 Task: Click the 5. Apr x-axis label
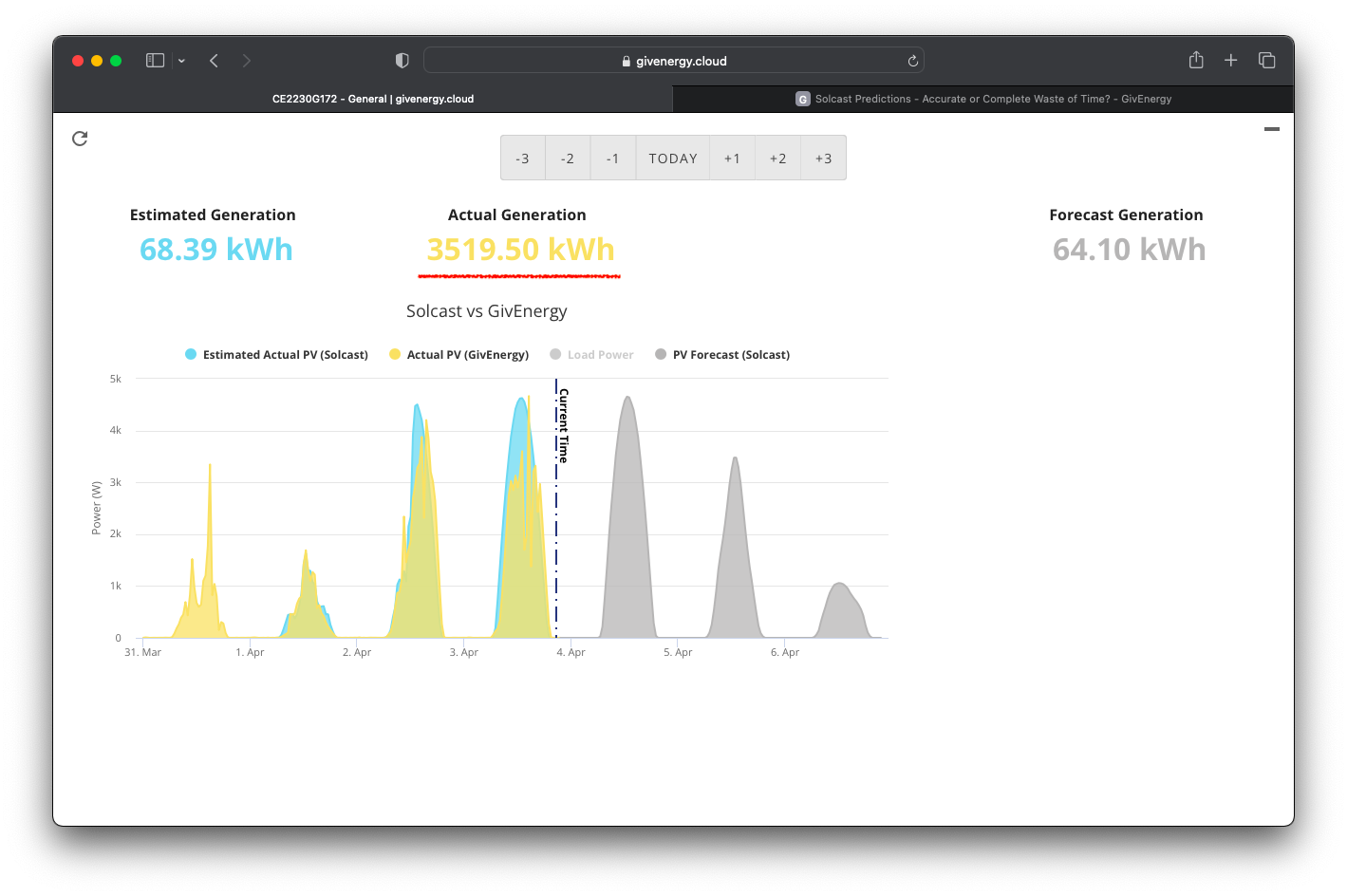pos(678,653)
